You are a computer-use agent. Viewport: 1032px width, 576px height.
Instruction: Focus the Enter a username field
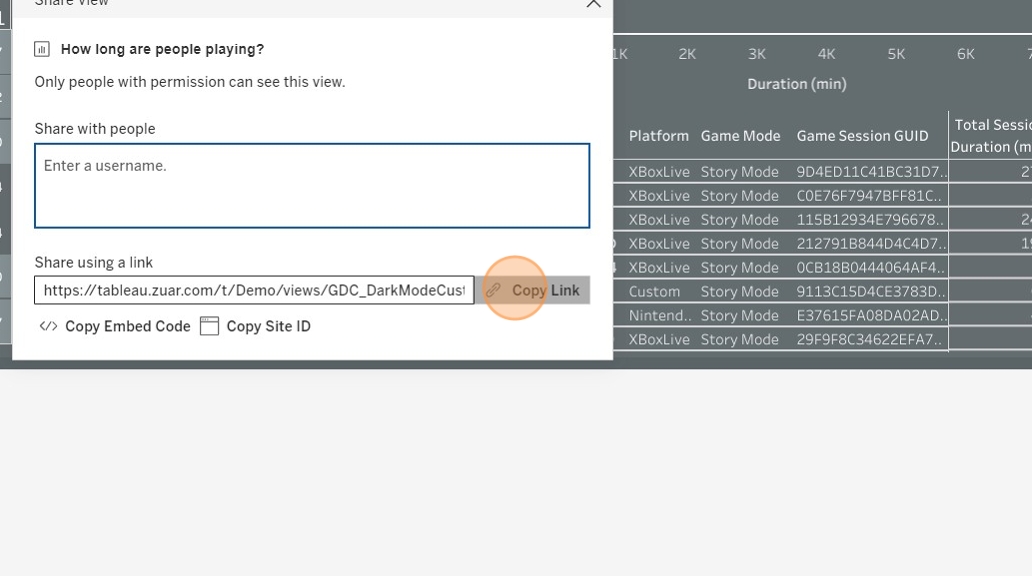[x=312, y=186]
